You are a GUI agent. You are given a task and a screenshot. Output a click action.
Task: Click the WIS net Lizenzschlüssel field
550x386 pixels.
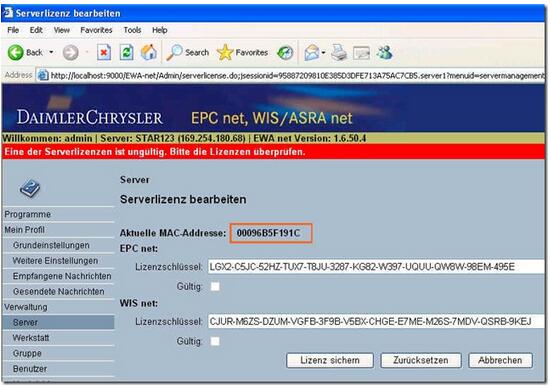click(376, 321)
